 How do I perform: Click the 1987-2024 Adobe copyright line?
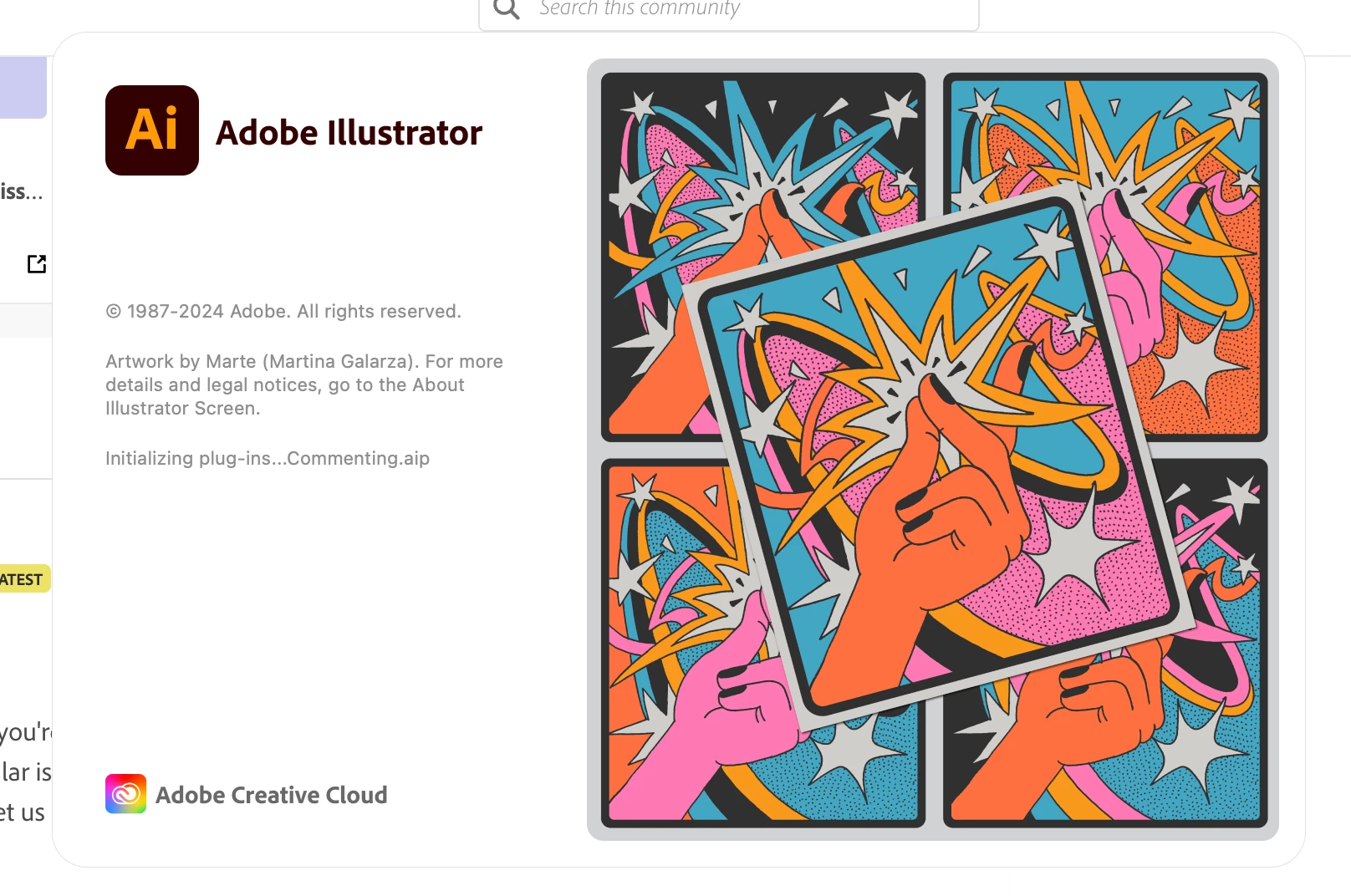tap(283, 311)
